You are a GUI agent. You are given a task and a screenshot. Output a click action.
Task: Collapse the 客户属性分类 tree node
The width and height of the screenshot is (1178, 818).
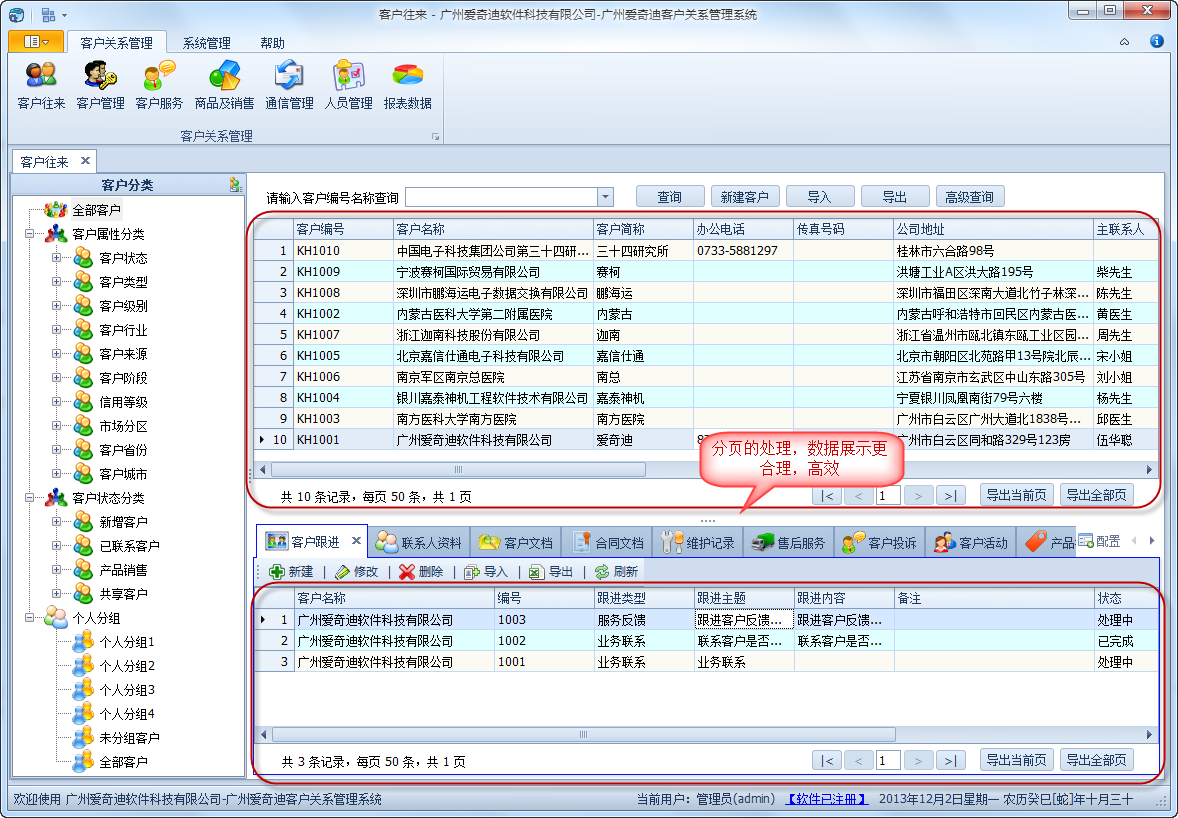pos(29,234)
